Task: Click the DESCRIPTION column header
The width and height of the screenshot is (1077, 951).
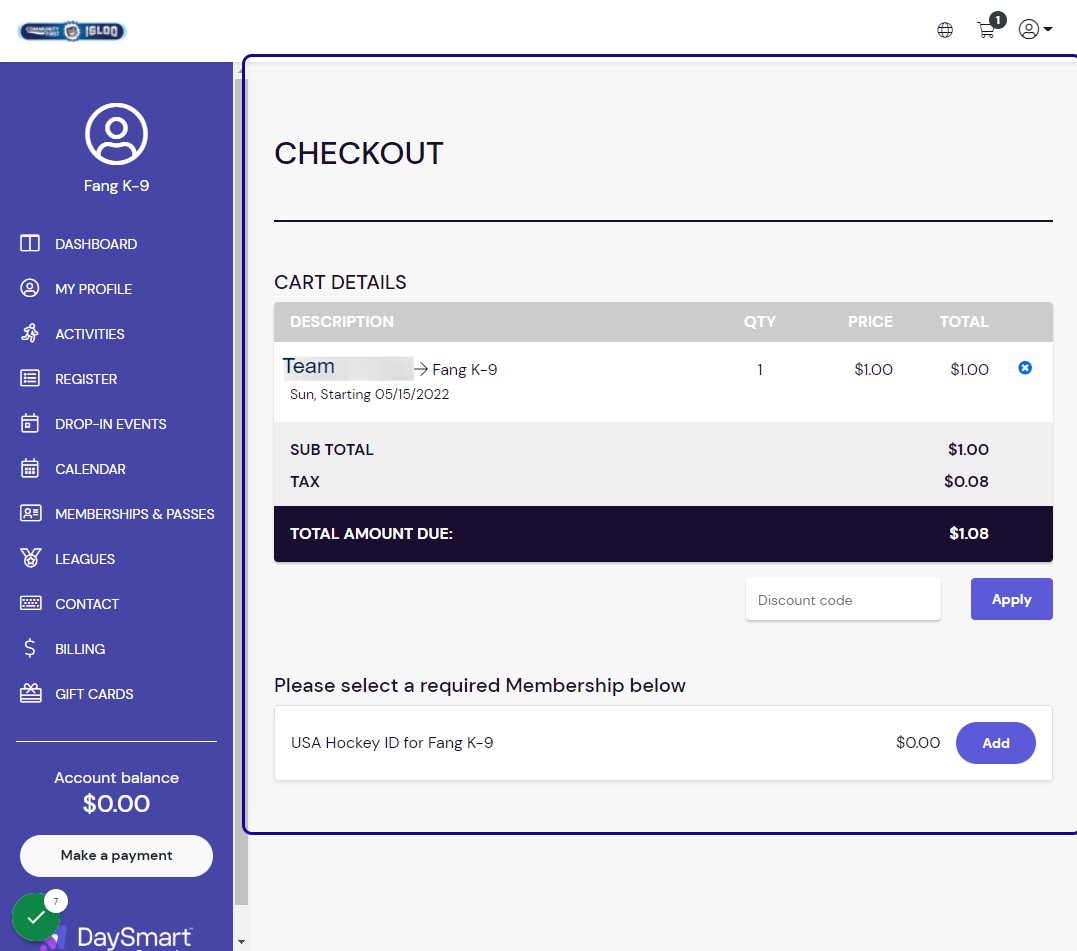Action: 341,321
